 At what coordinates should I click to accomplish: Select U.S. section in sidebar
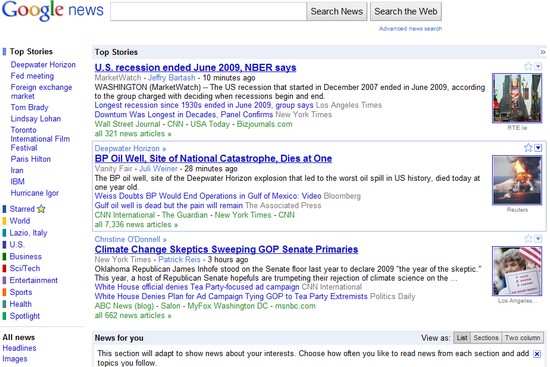pyautogui.click(x=17, y=245)
